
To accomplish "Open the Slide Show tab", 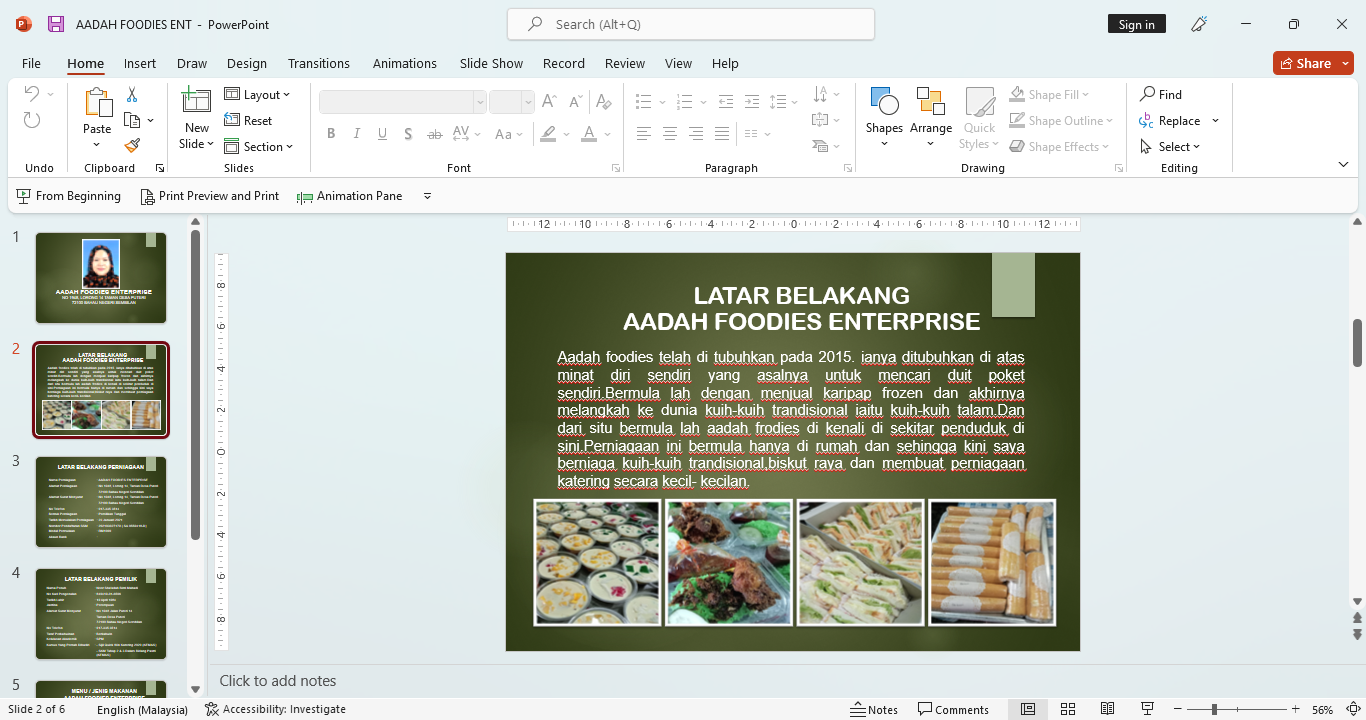I will coord(491,63).
